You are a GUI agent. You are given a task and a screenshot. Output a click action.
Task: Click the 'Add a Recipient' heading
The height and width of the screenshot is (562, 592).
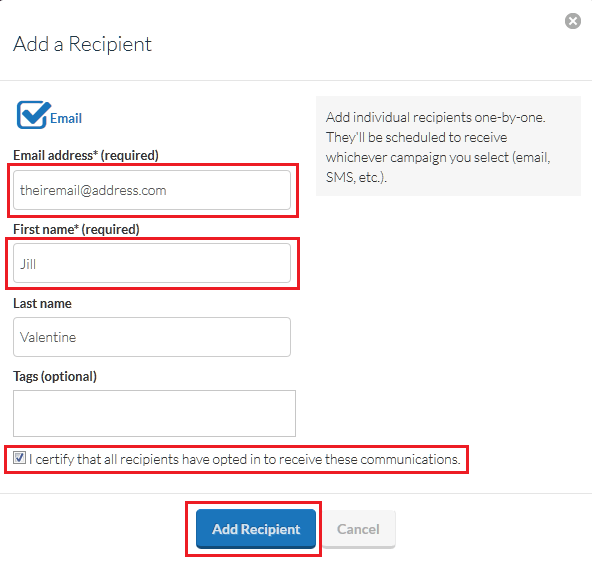pyautogui.click(x=82, y=44)
